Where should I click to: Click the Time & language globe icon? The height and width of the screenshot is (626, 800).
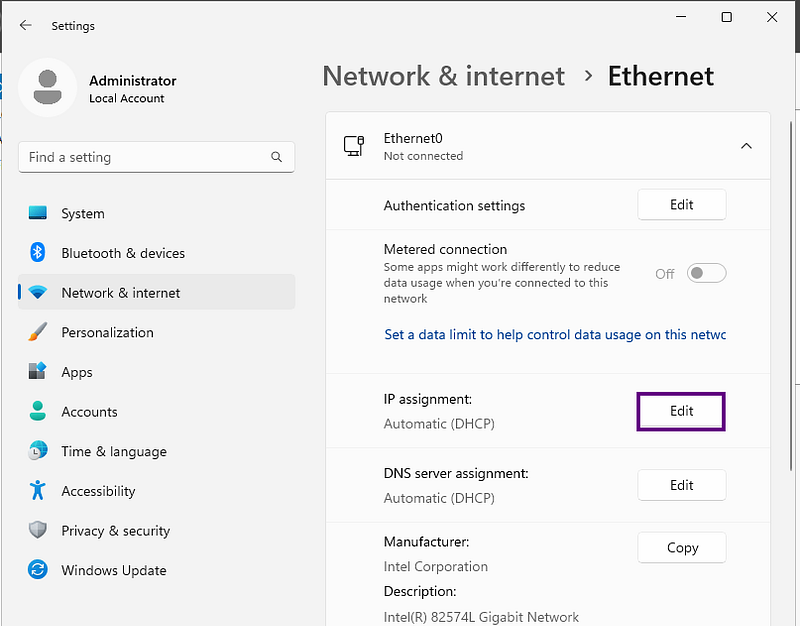tap(38, 451)
